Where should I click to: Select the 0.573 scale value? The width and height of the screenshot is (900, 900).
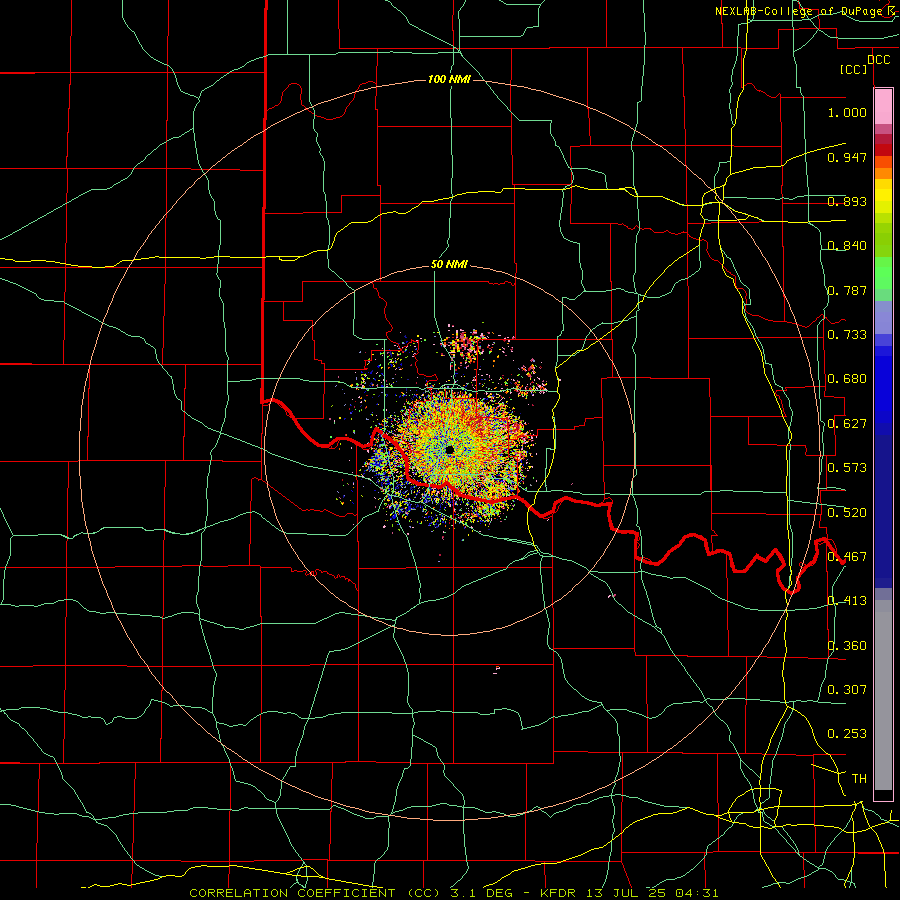point(847,468)
